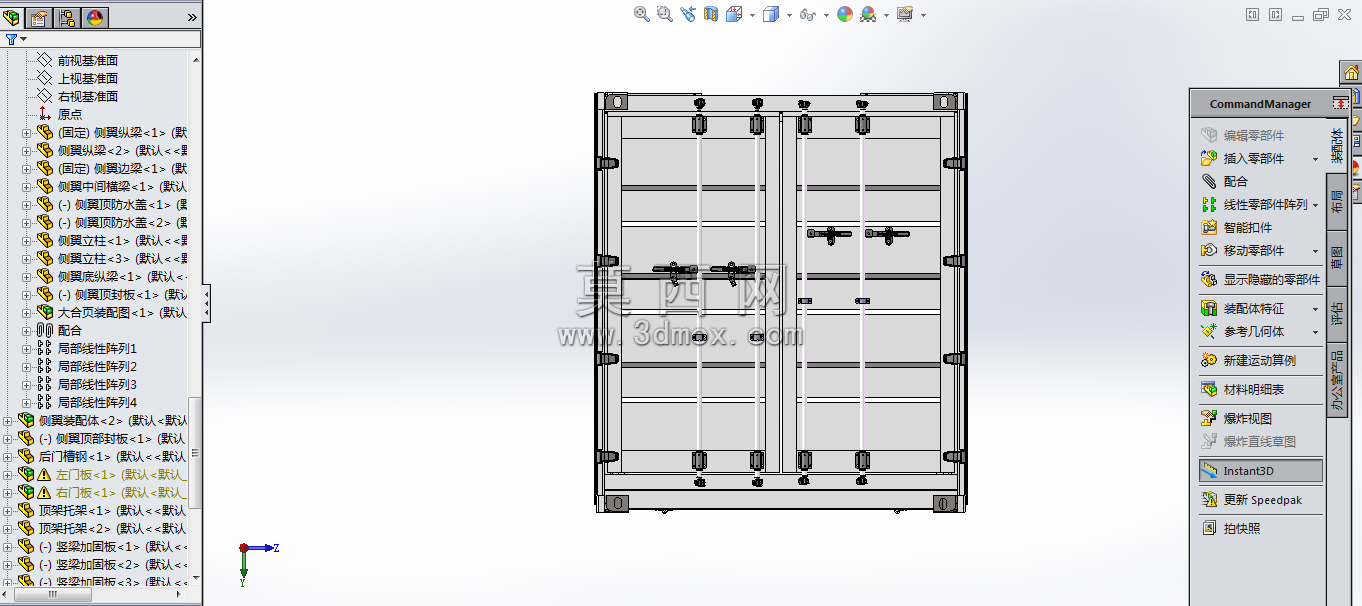This screenshot has width=1362, height=606.
Task: Click the 拍快照 snapshot command
Action: click(1230, 528)
